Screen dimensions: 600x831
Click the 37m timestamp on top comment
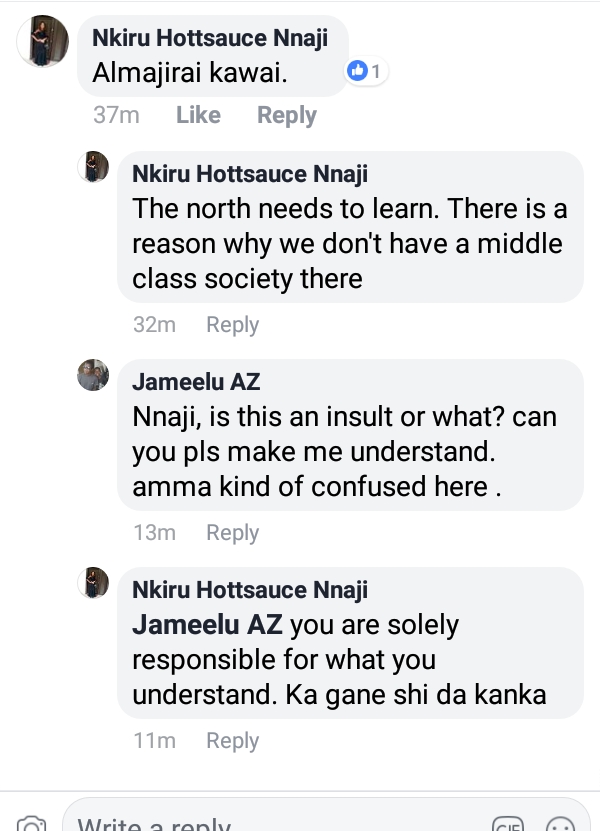point(116,115)
